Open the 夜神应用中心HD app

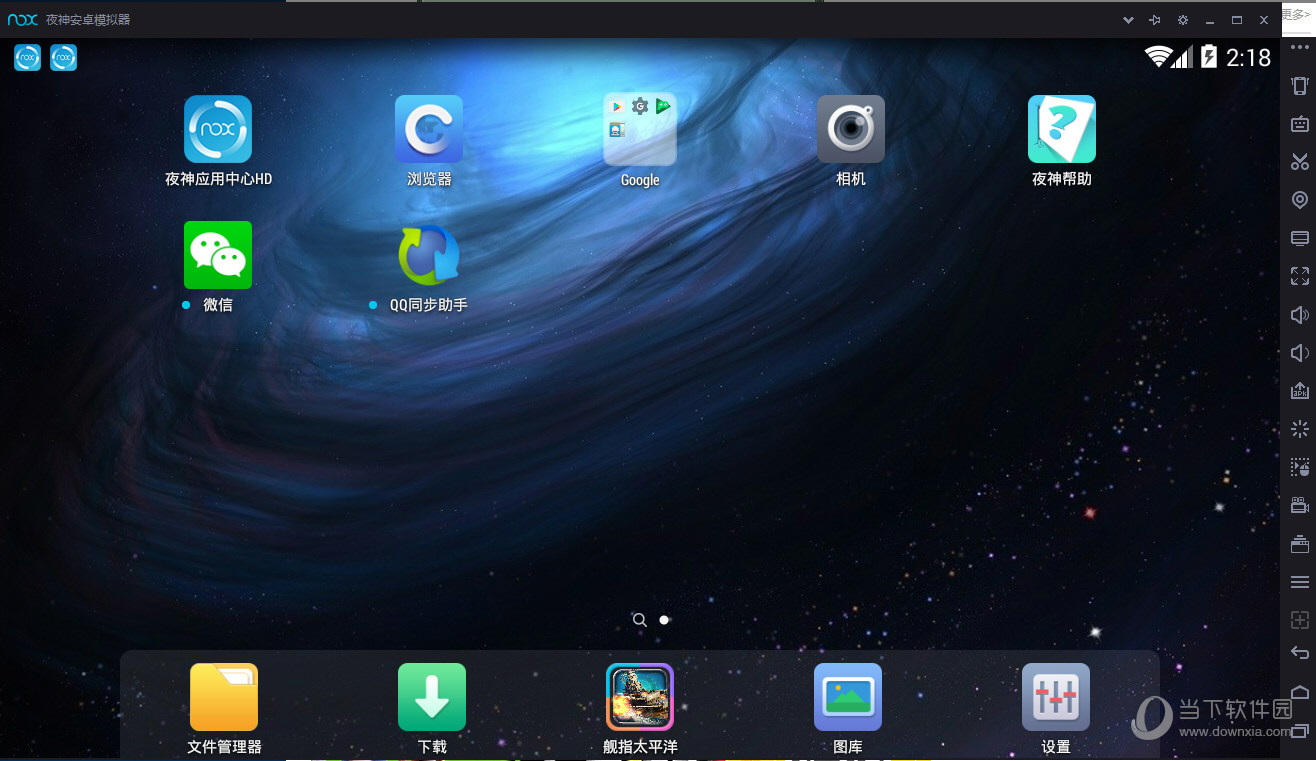tap(218, 129)
